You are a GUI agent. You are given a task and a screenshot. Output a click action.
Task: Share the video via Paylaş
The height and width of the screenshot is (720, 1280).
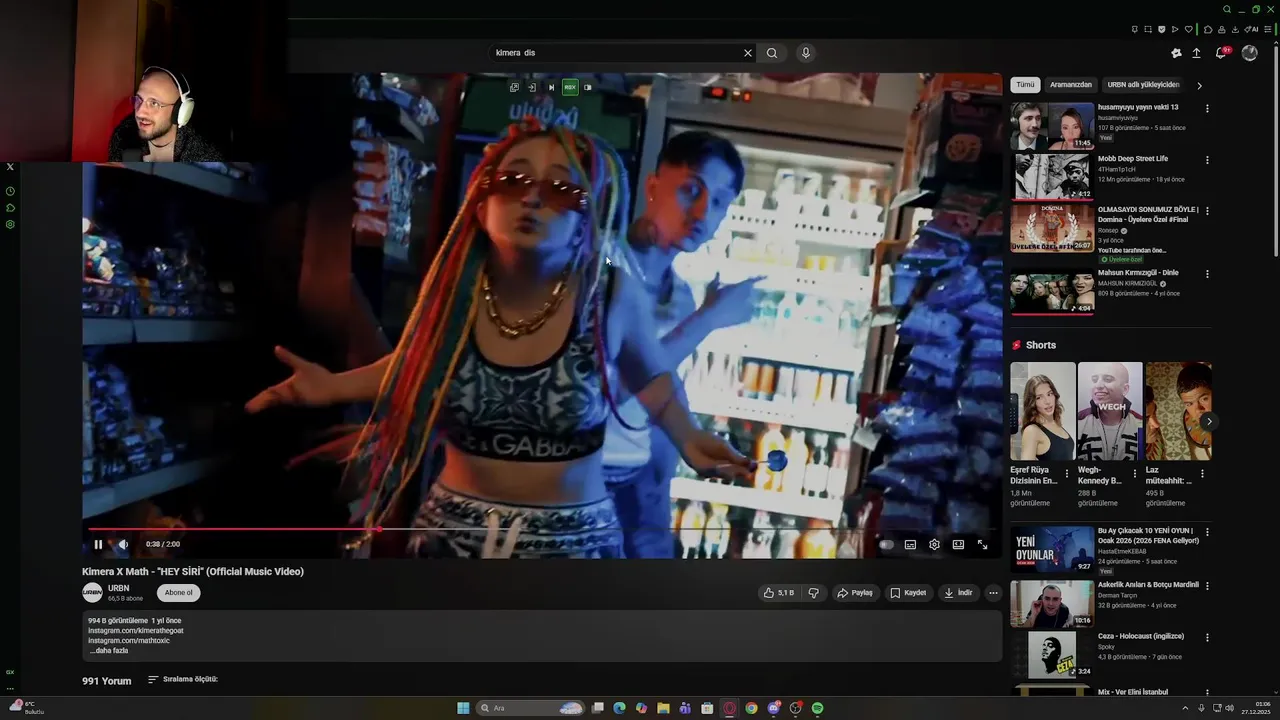coord(855,593)
